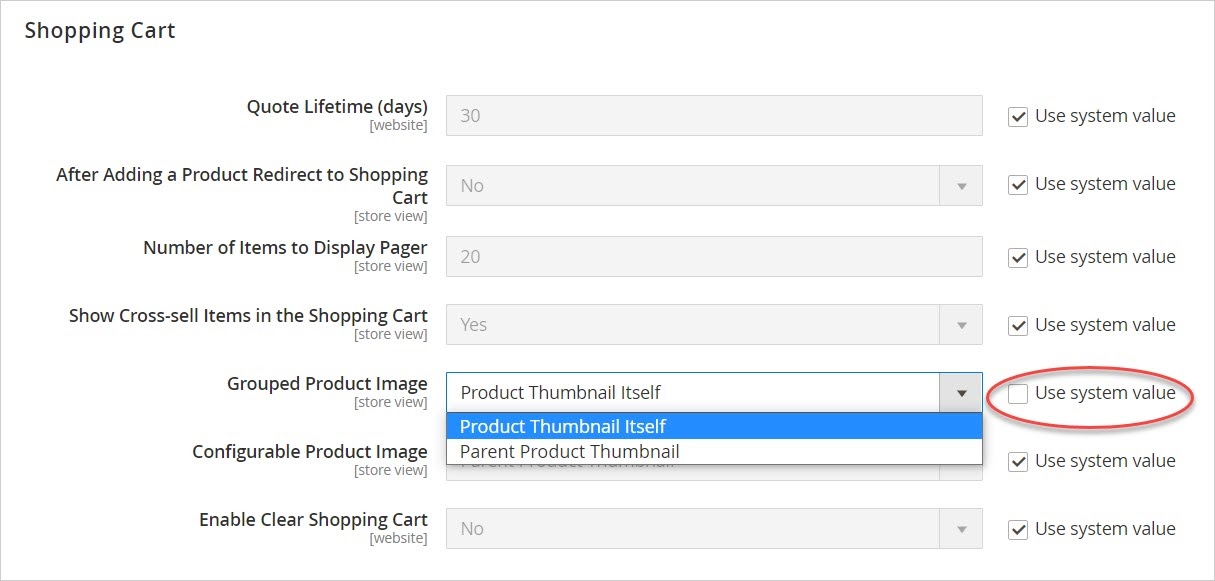Toggle Use system value for Enable Clear Shopping Cart

1018,530
